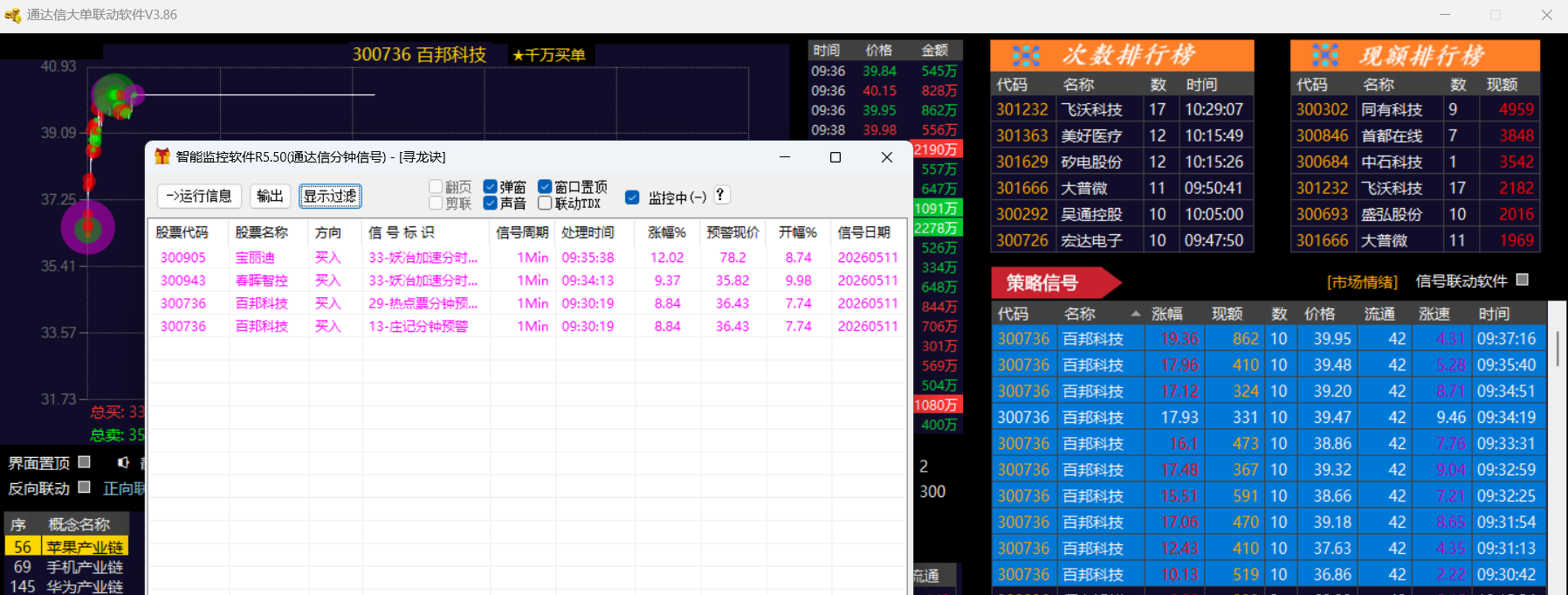This screenshot has height=595, width=1568.
Task: Sort by 股票名称 column header
Action: coord(261,232)
